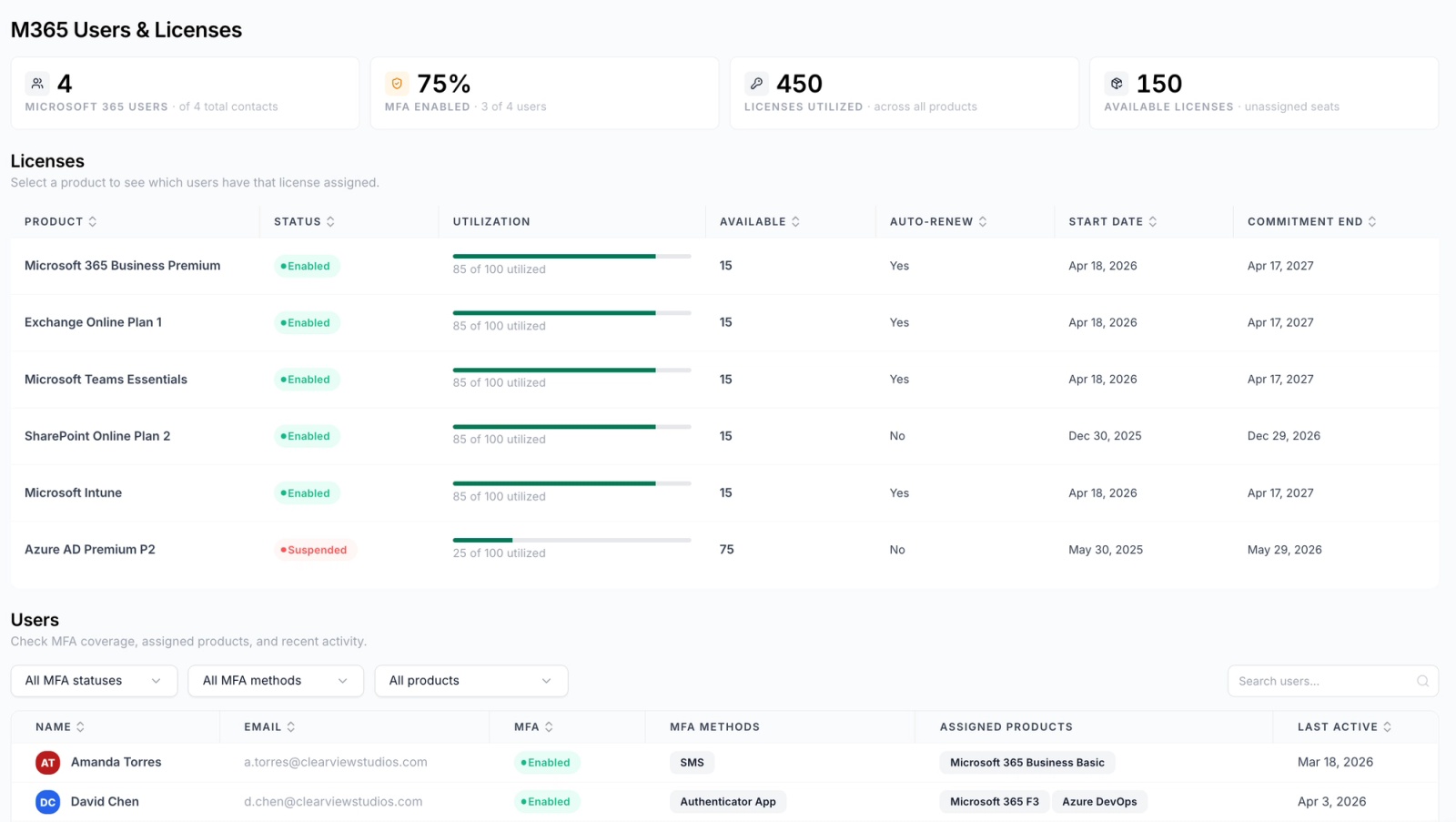Click email a.torres@clearviewstudios.com
Image resolution: width=1456 pixels, height=822 pixels.
(336, 763)
